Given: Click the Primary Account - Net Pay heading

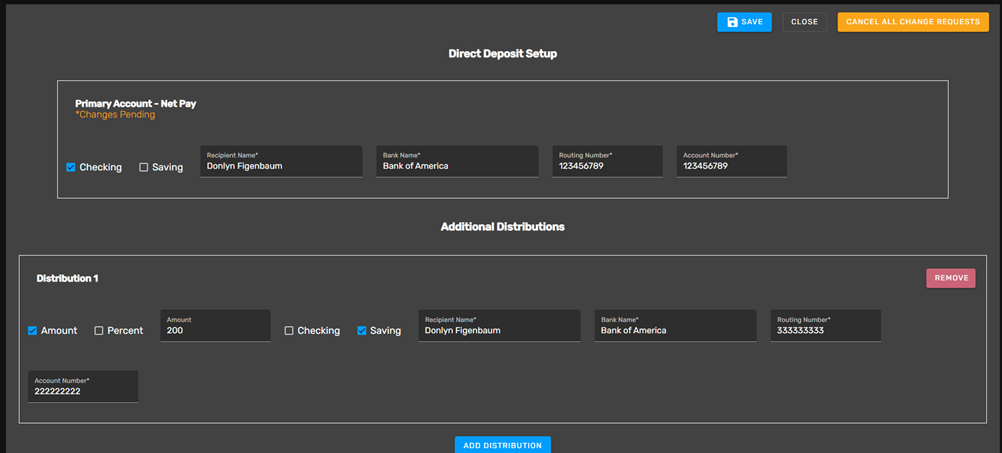Looking at the screenshot, I should [135, 104].
